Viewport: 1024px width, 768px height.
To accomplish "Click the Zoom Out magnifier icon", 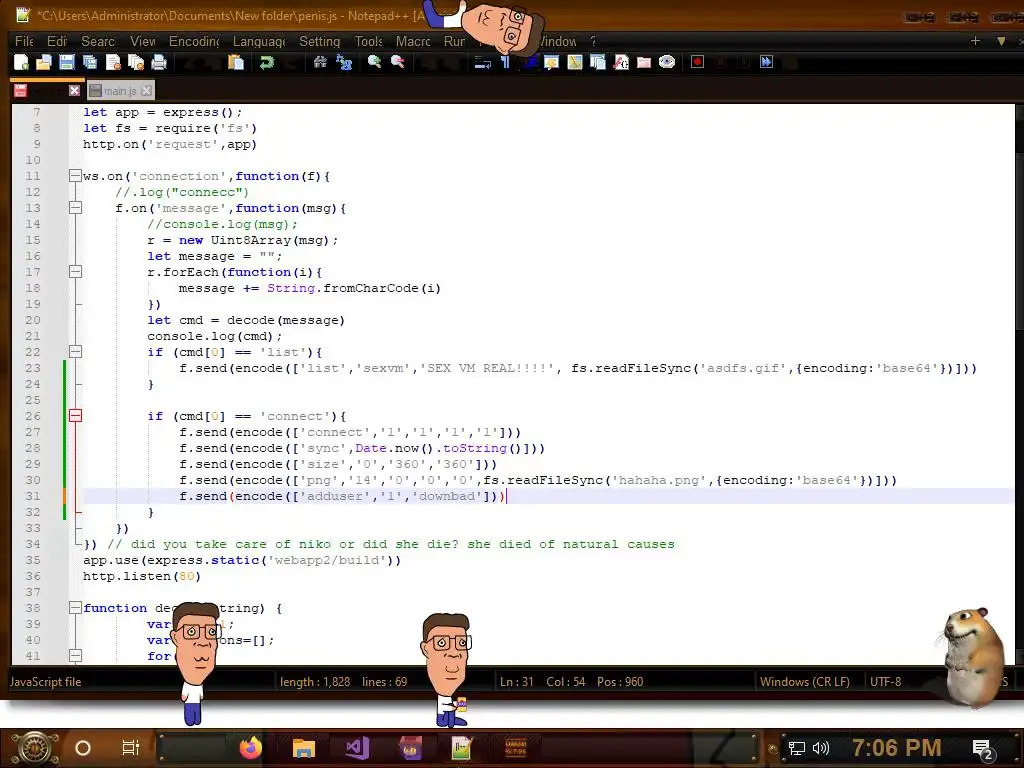I will point(397,62).
